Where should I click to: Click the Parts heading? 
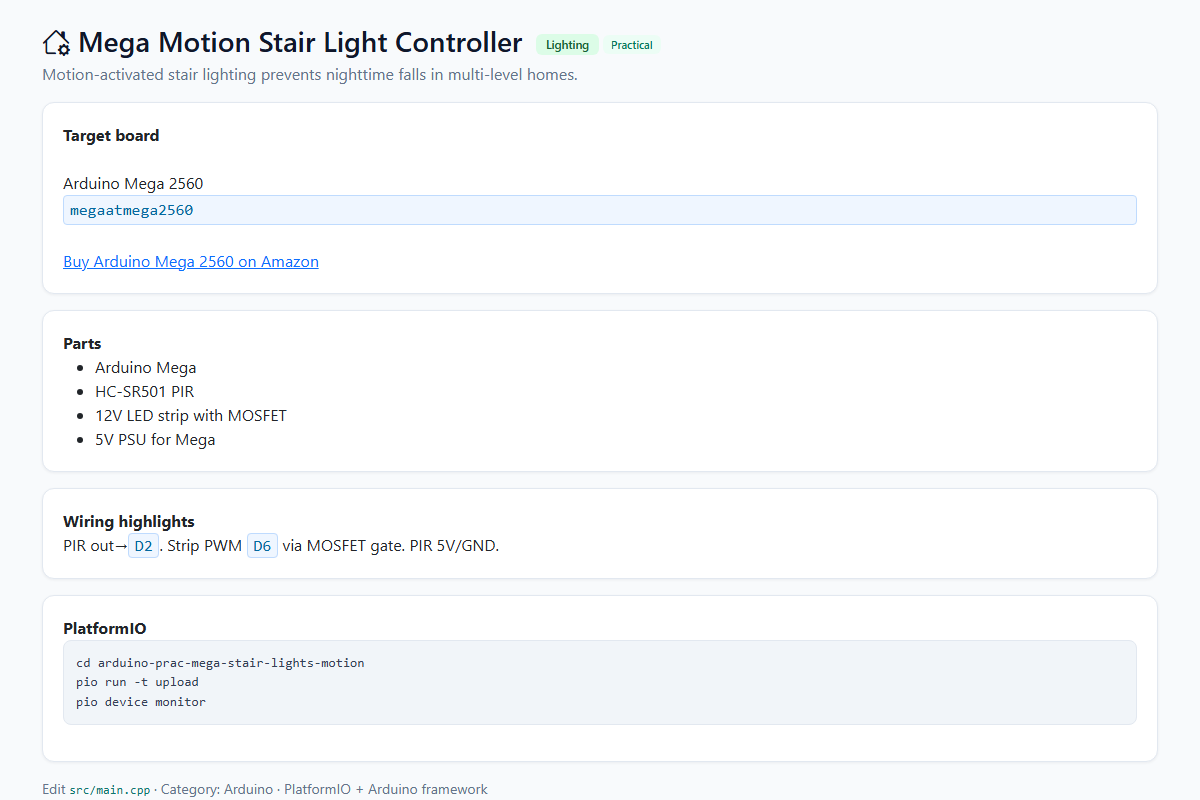(82, 344)
